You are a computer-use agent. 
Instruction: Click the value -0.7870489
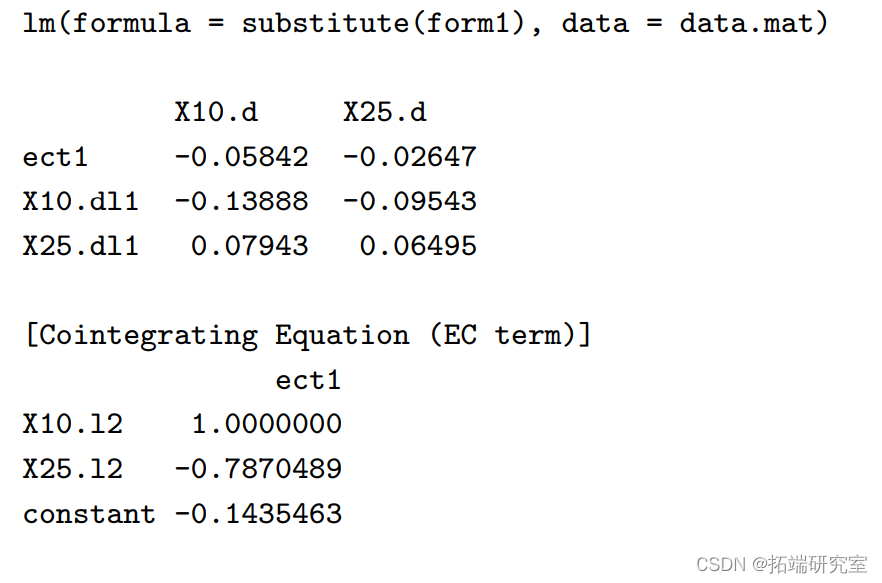pos(258,469)
